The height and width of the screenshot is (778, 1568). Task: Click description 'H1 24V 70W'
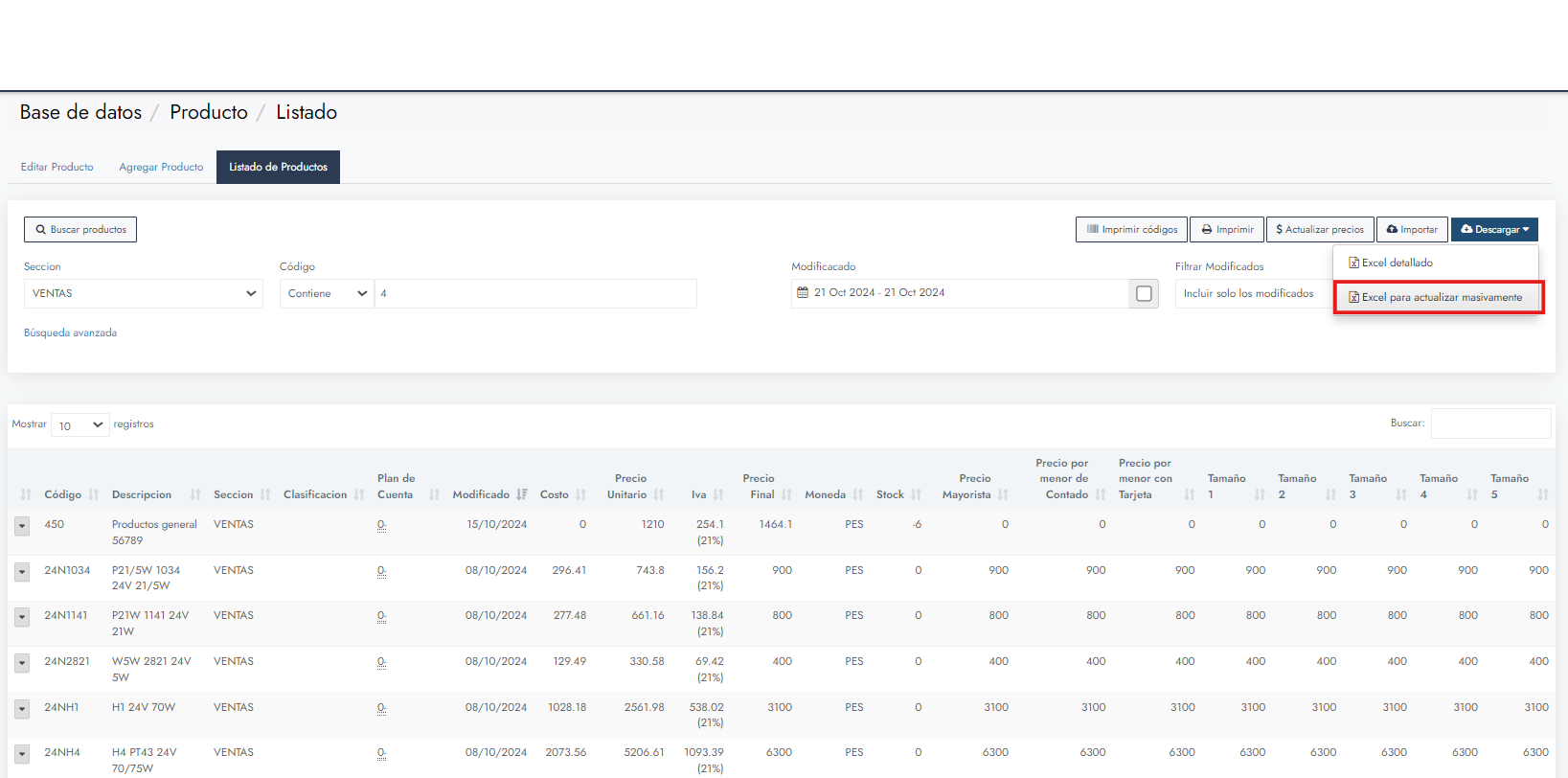coord(144,707)
